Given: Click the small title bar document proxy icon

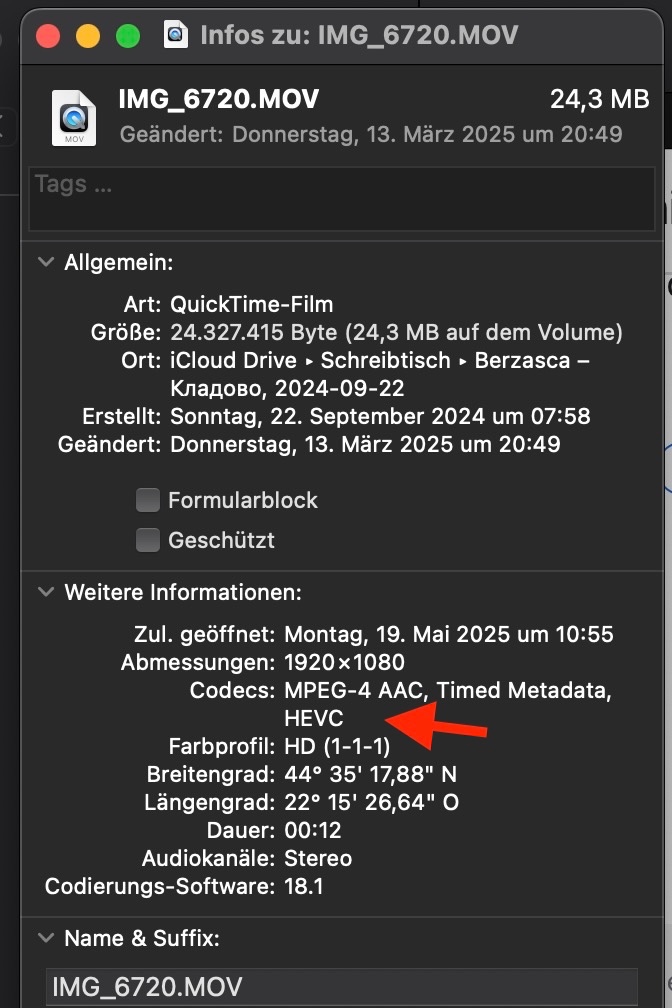Looking at the screenshot, I should [177, 35].
